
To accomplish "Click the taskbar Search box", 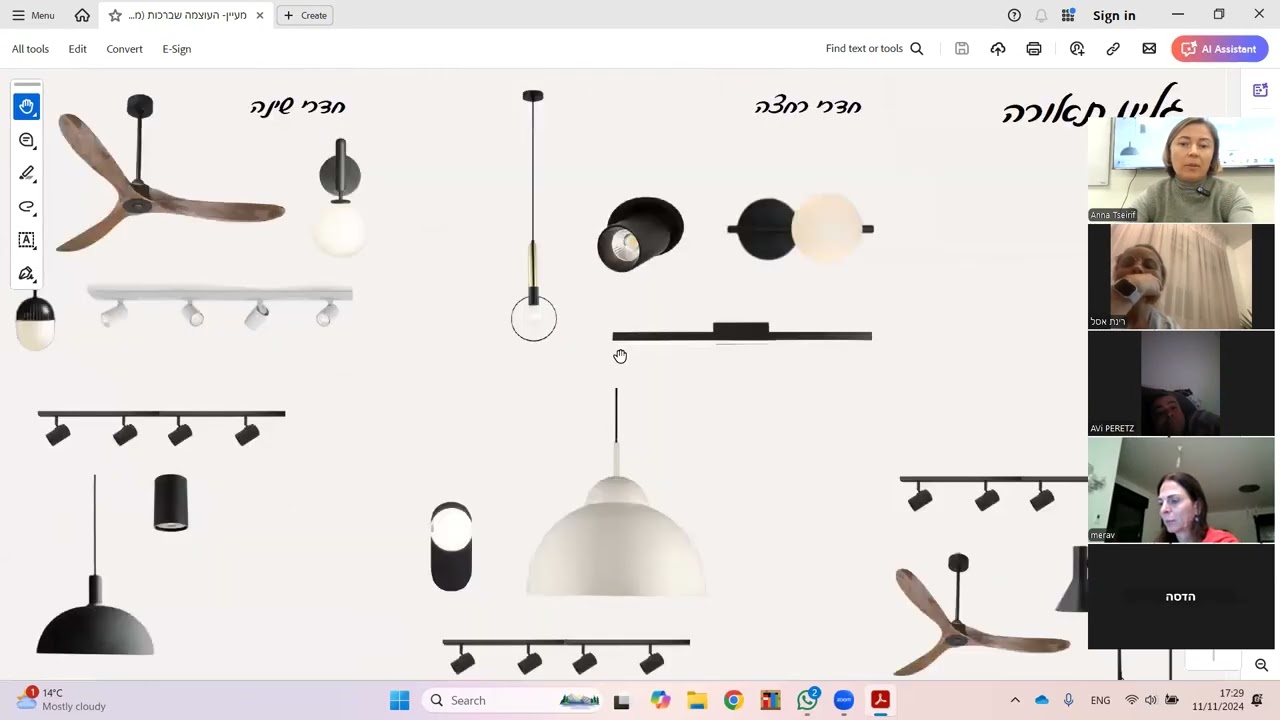I will pos(513,700).
